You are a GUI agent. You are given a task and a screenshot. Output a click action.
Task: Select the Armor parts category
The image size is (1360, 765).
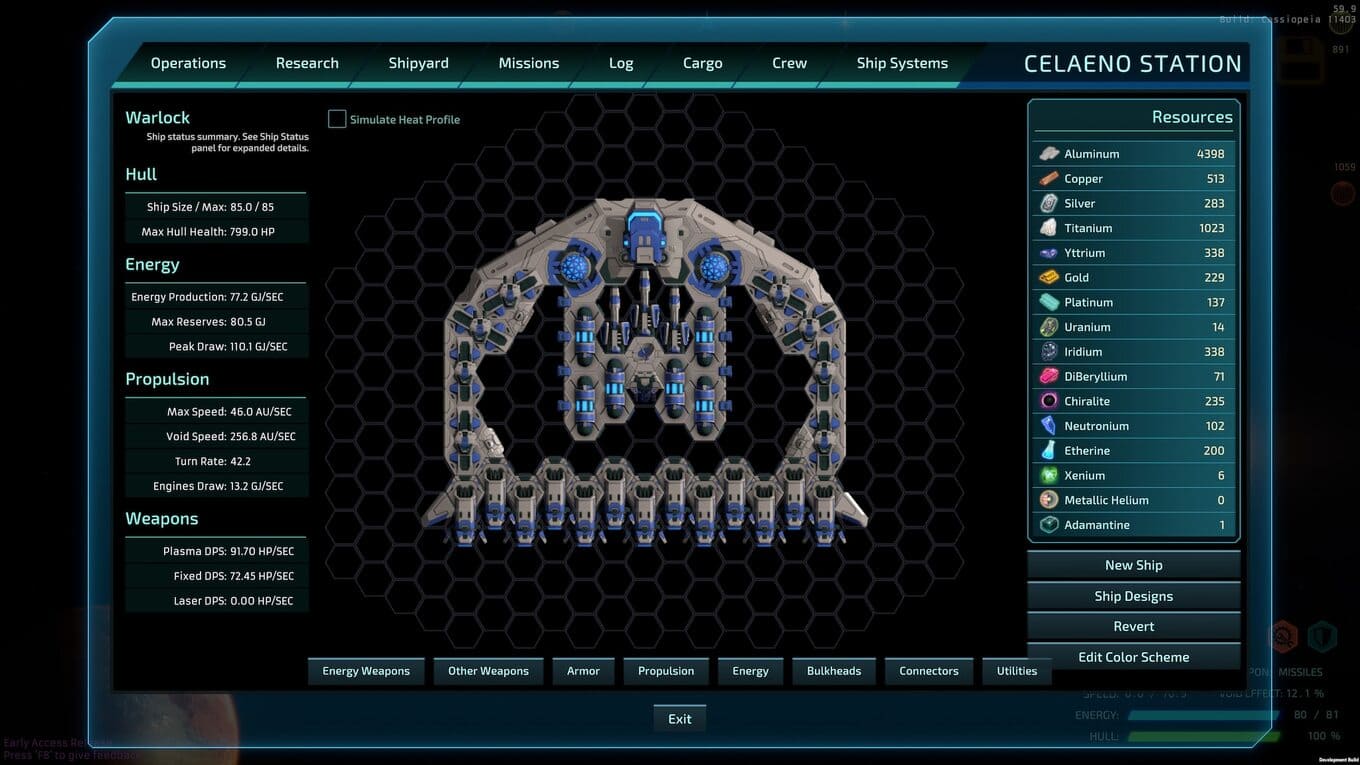tap(583, 671)
